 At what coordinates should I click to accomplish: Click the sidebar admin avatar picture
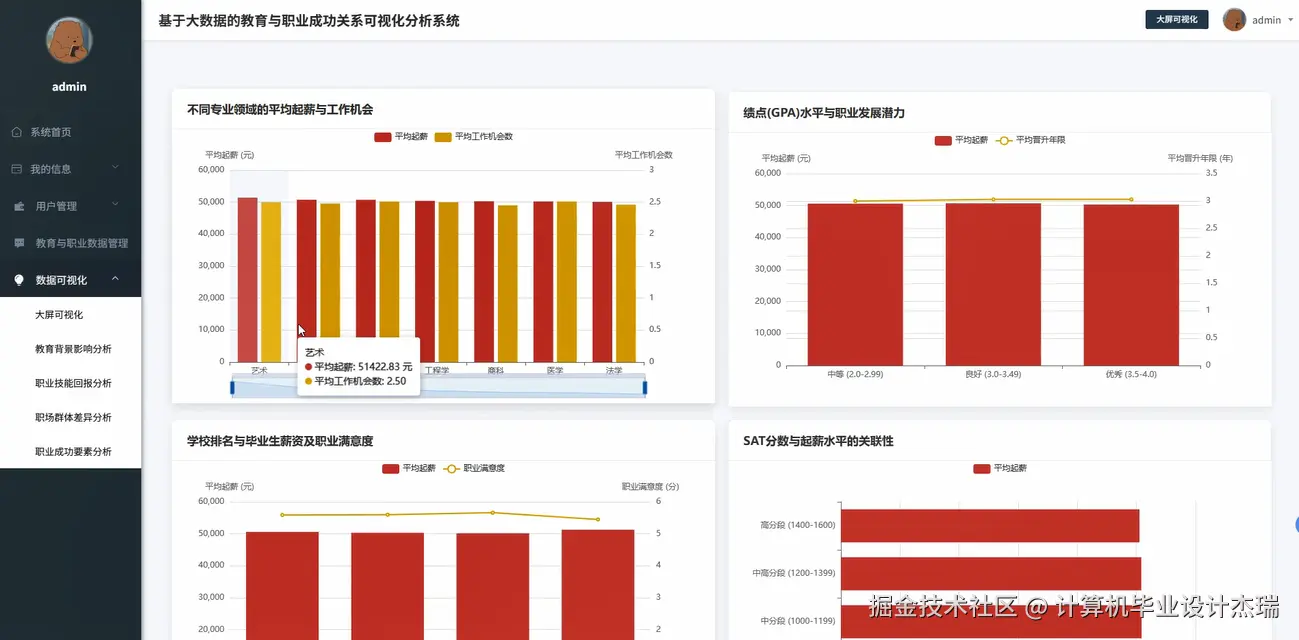pyautogui.click(x=69, y=40)
